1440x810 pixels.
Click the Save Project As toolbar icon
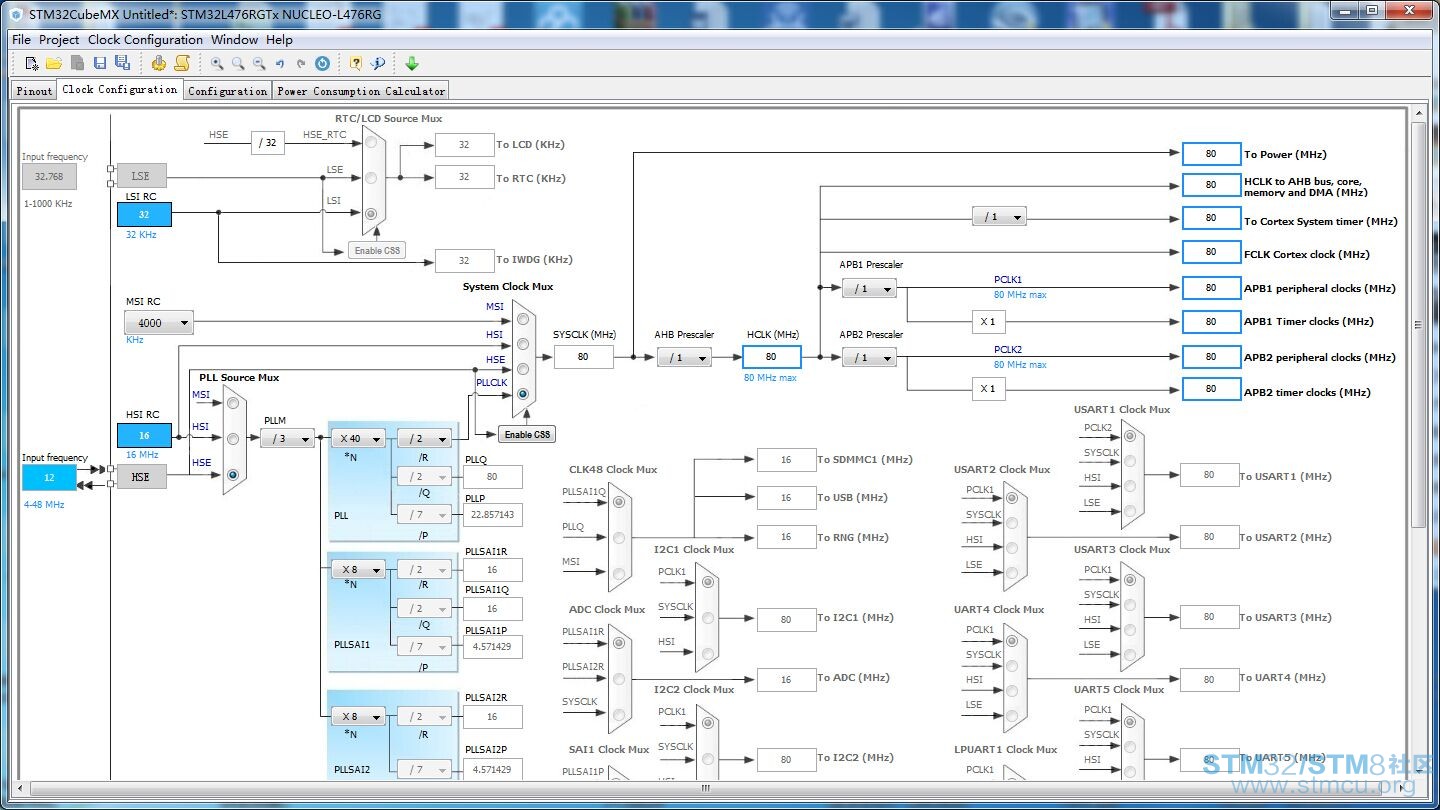122,63
